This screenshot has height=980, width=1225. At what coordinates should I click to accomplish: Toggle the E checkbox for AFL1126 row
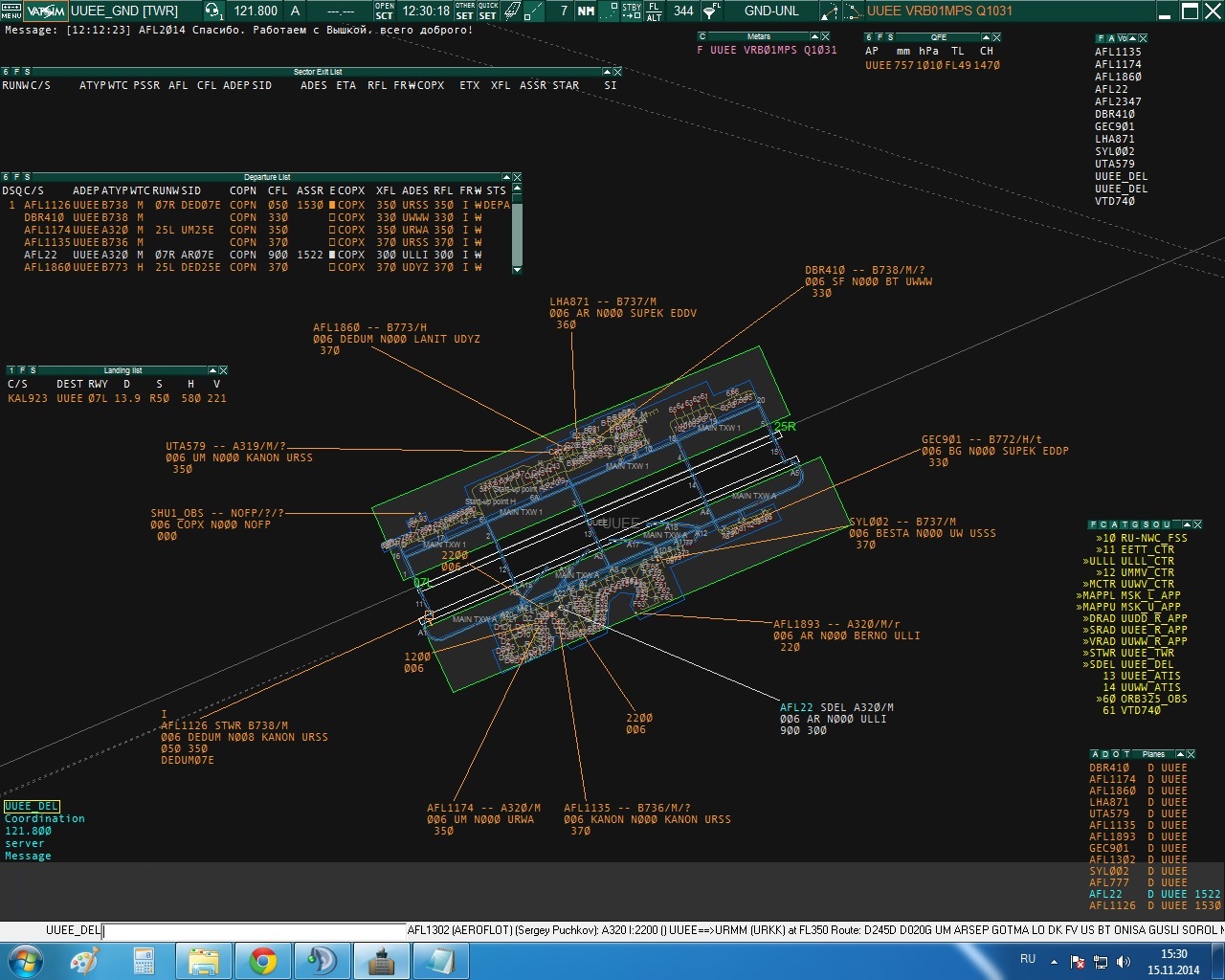click(332, 206)
